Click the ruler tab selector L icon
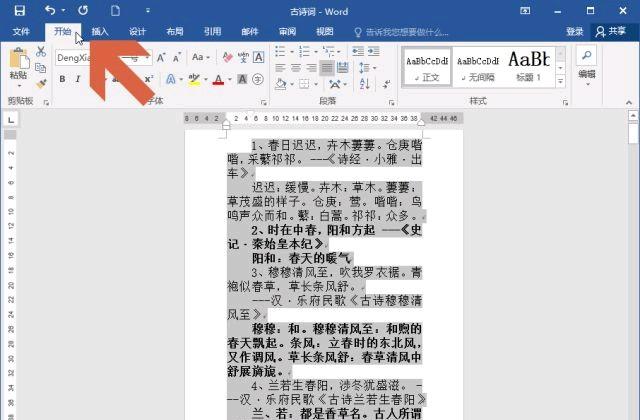 click(x=11, y=120)
